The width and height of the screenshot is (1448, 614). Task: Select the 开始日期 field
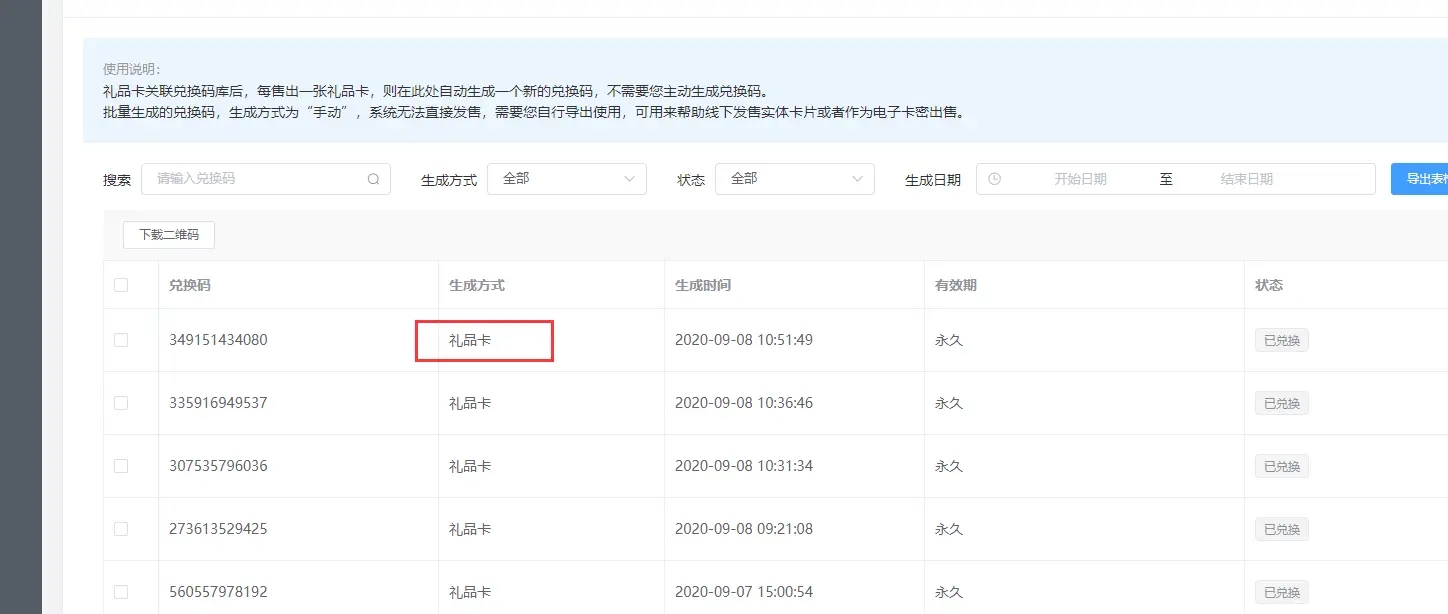[1080, 179]
